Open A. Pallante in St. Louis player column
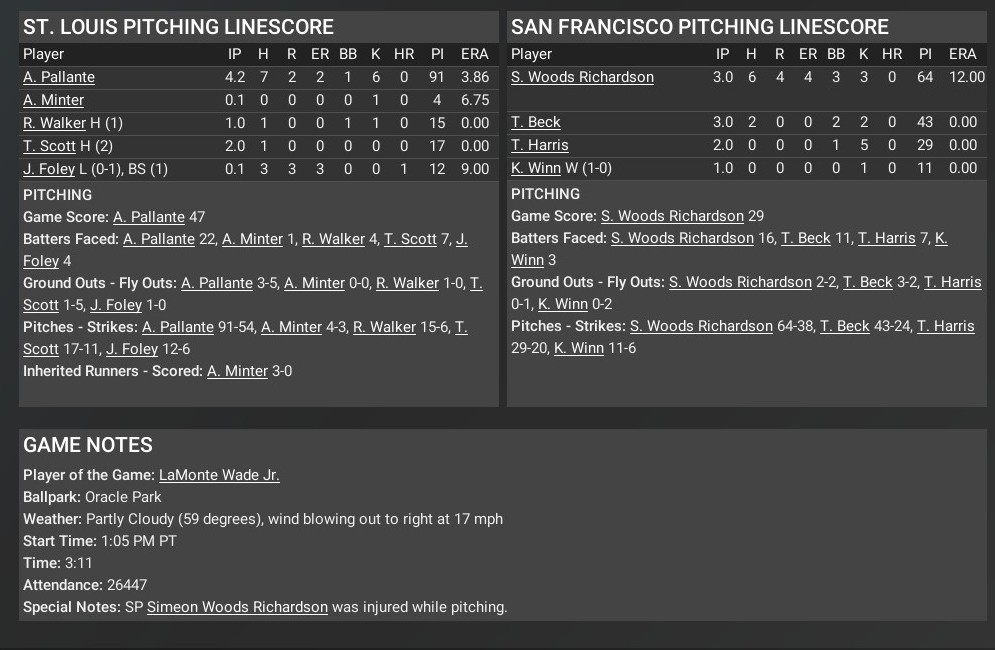Screen dimensions: 995x650 tap(59, 77)
